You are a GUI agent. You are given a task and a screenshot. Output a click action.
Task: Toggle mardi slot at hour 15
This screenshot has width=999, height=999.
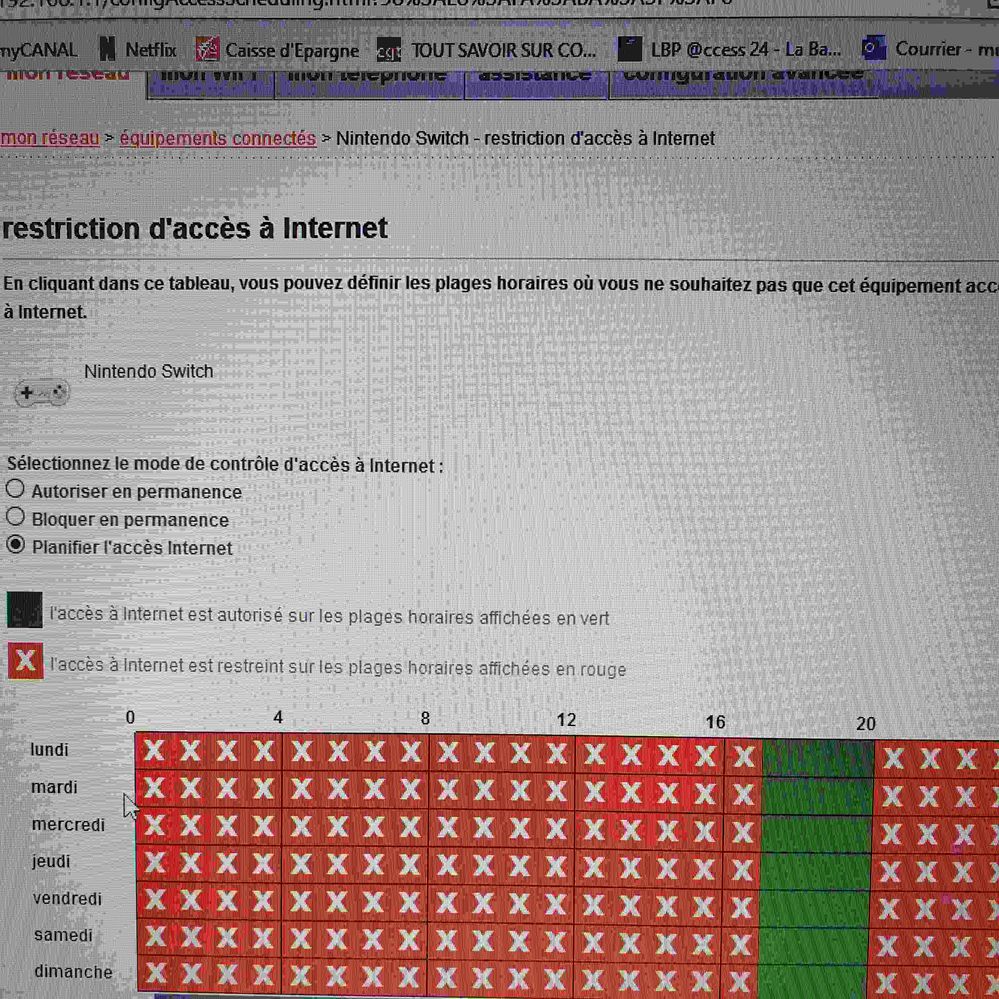(x=704, y=793)
